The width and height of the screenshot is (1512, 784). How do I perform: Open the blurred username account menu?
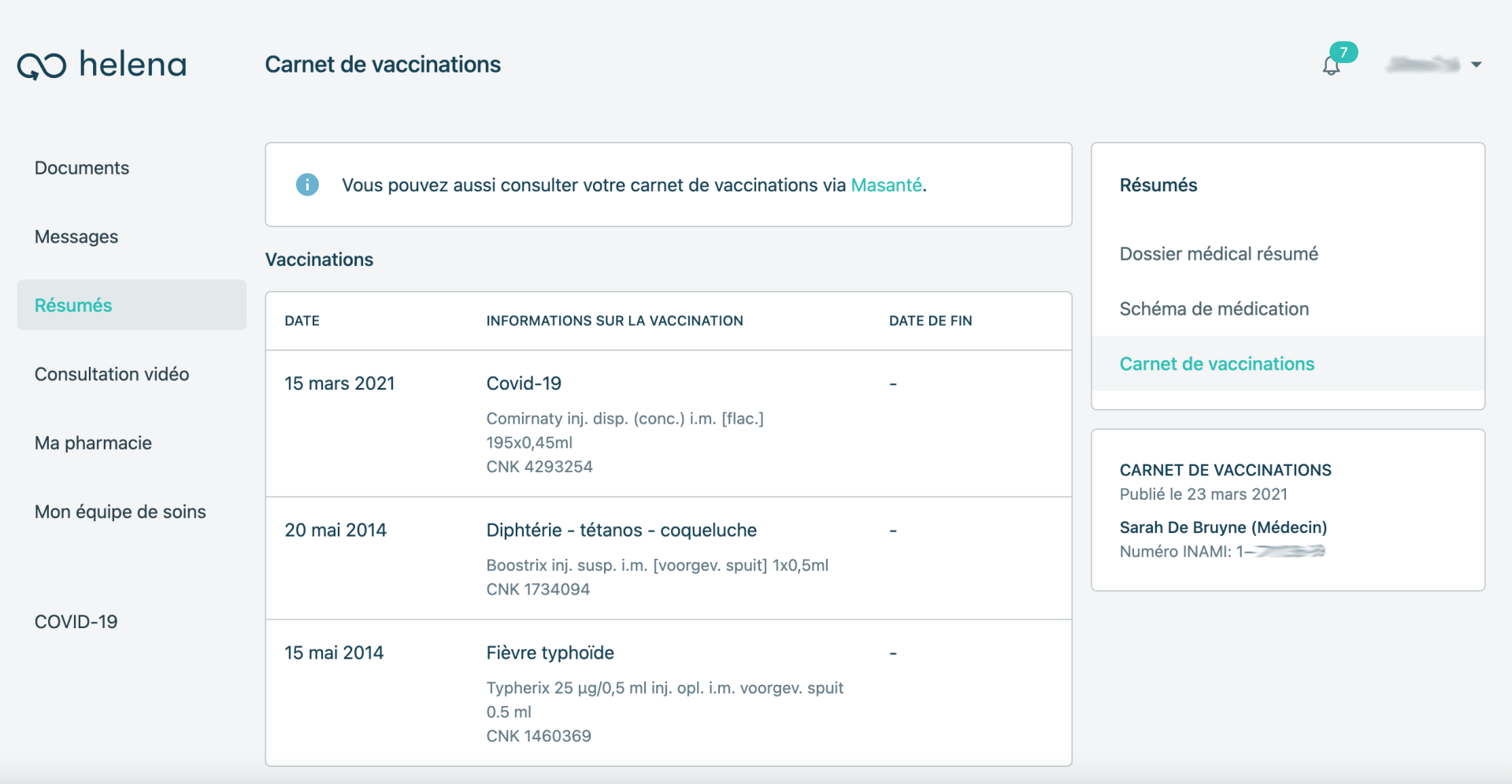point(1424,65)
